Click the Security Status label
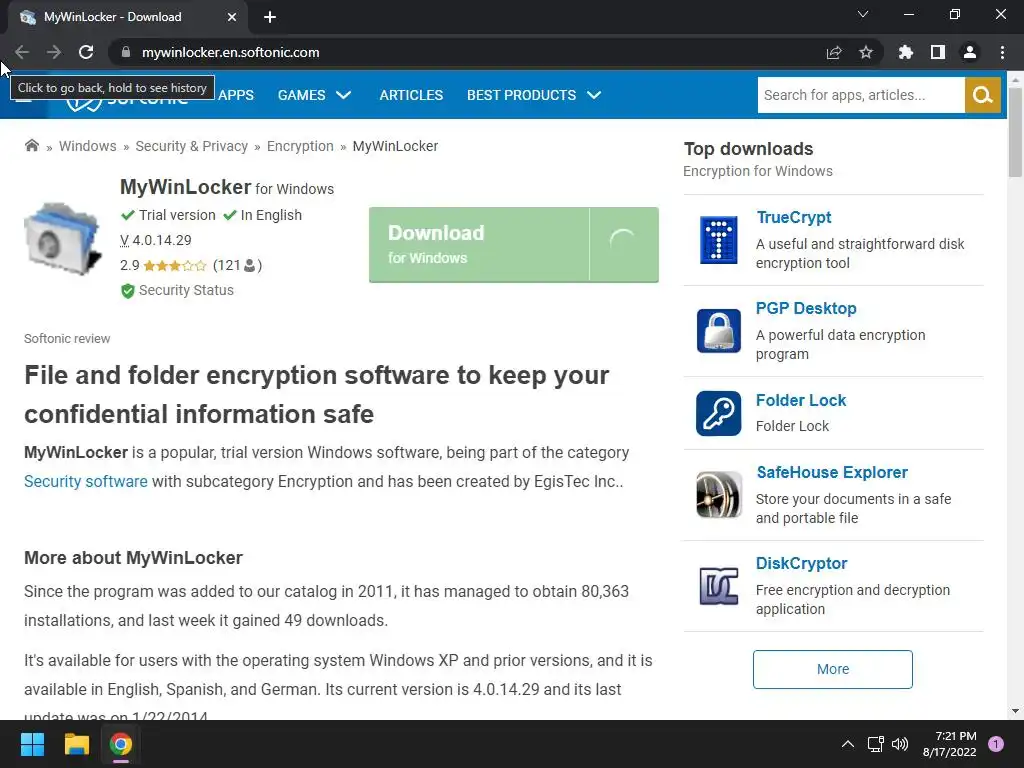The width and height of the screenshot is (1024, 768). pyautogui.click(x=186, y=290)
